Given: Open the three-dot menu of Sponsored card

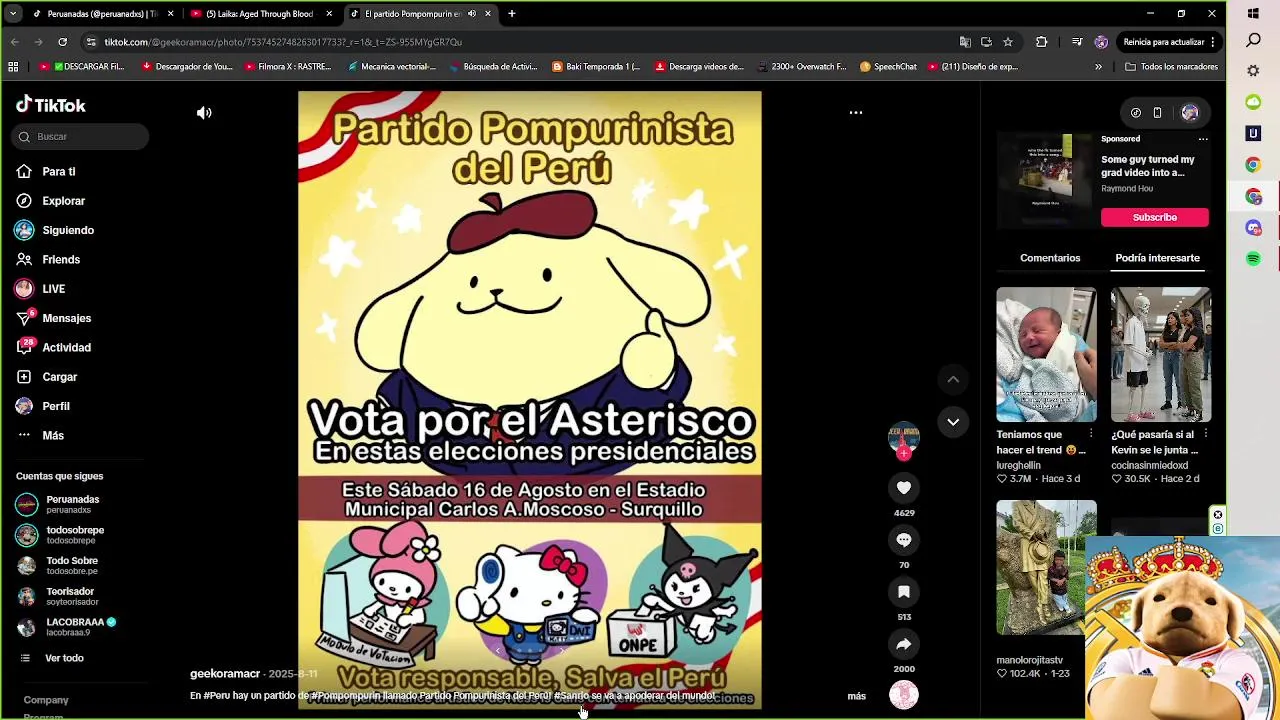Looking at the screenshot, I should [1203, 139].
